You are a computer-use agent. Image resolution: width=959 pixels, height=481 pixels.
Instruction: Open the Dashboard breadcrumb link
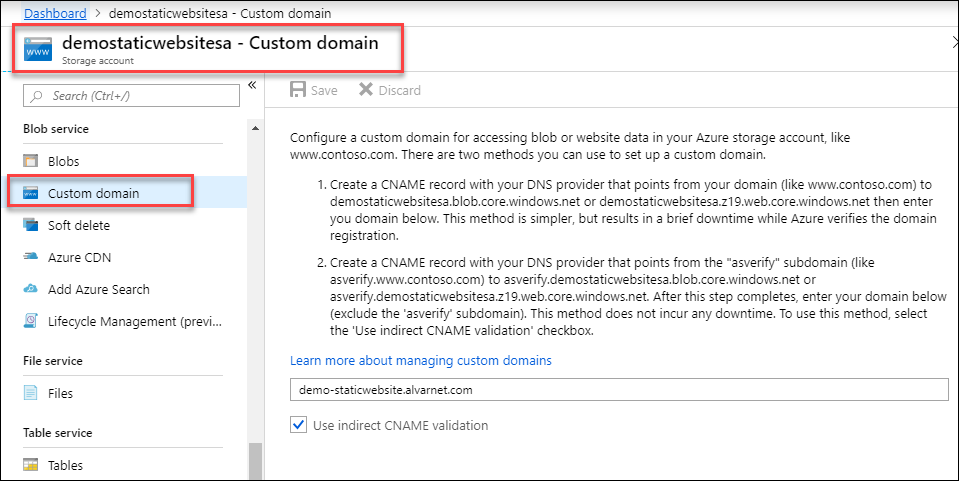(55, 13)
